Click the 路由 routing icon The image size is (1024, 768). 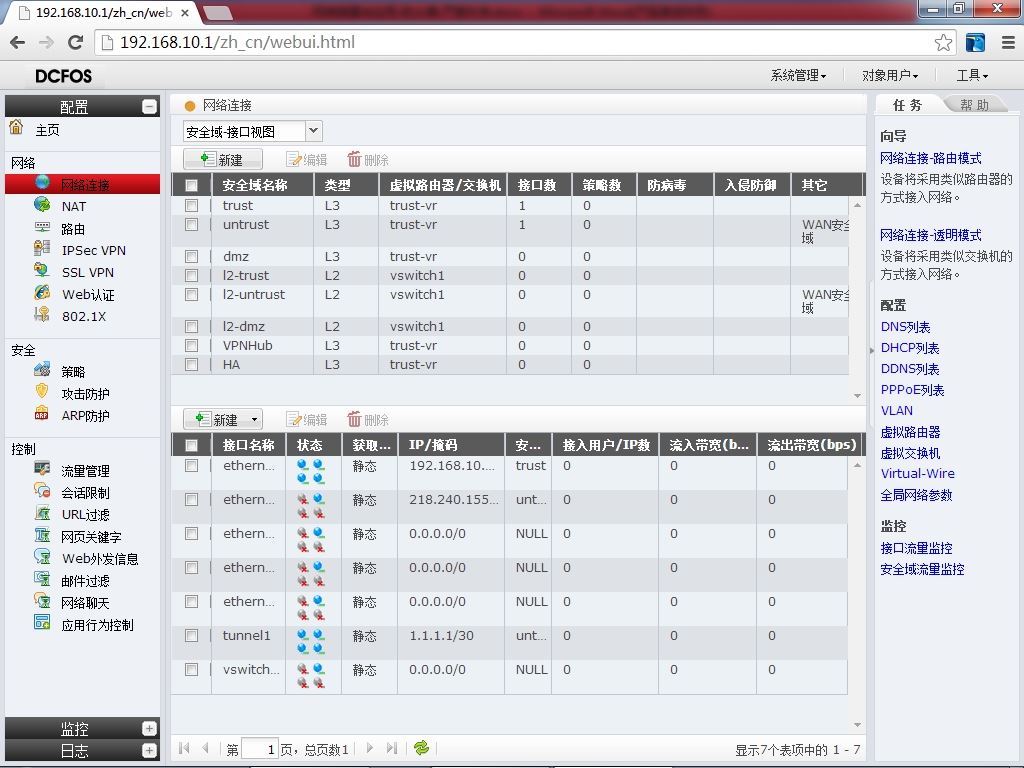[42, 227]
